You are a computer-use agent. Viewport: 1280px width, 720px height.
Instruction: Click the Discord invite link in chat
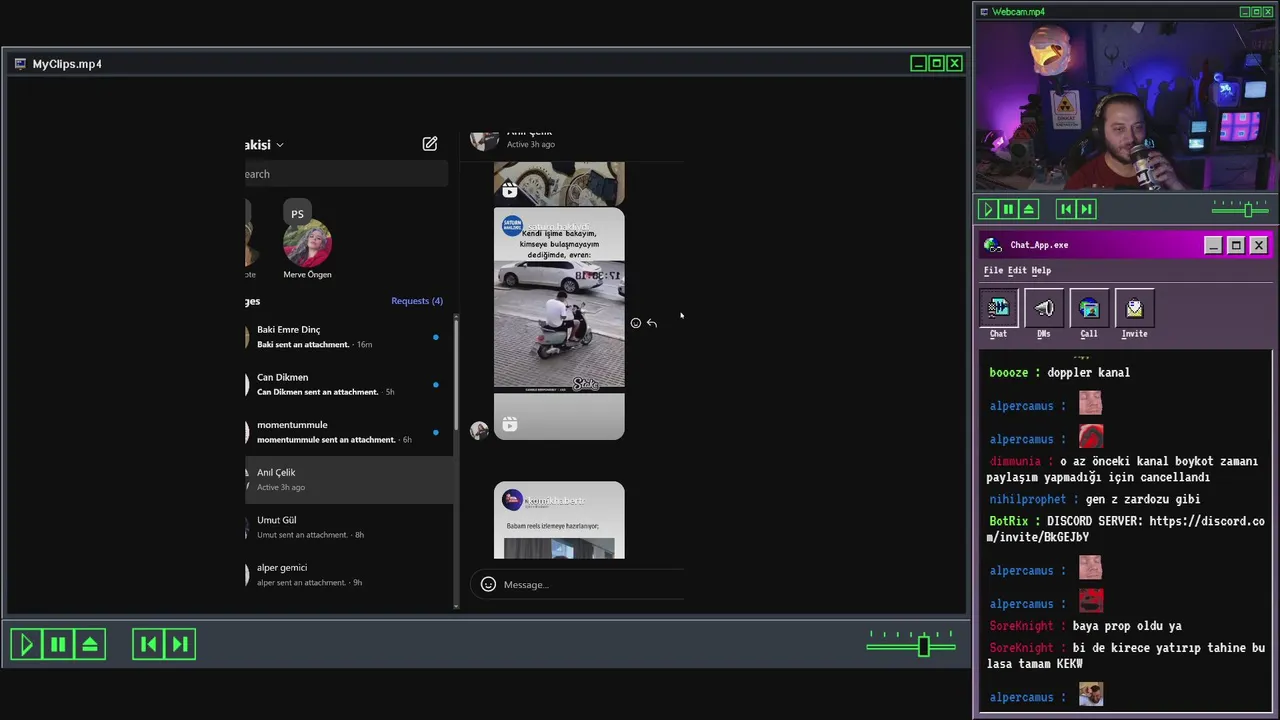(x=1126, y=529)
